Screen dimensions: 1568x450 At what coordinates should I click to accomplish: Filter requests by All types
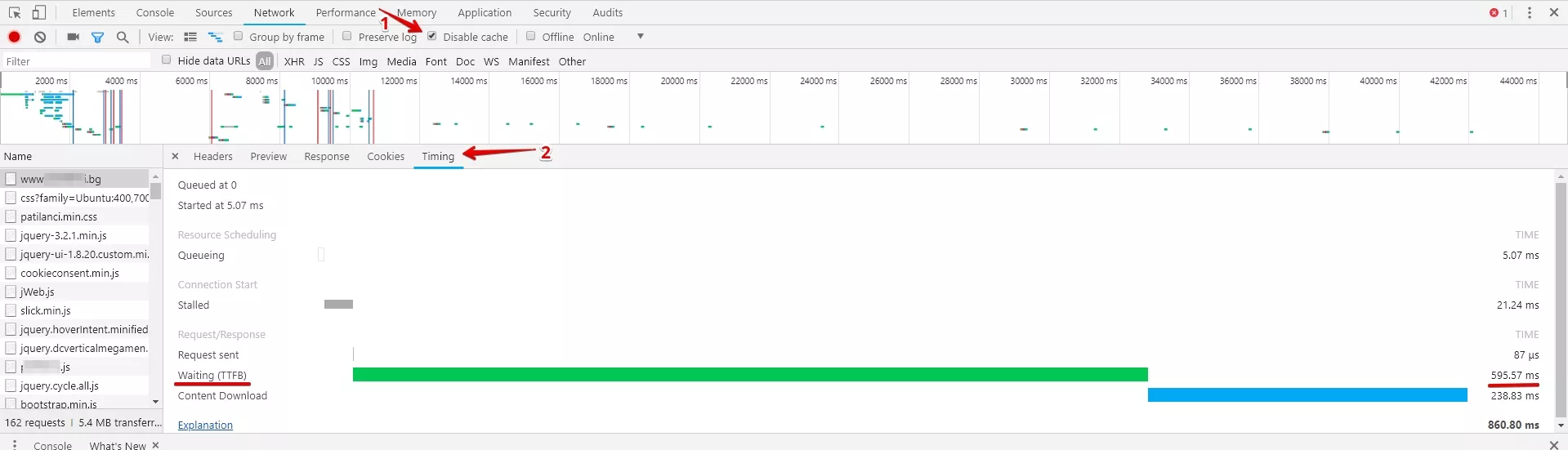click(x=265, y=61)
